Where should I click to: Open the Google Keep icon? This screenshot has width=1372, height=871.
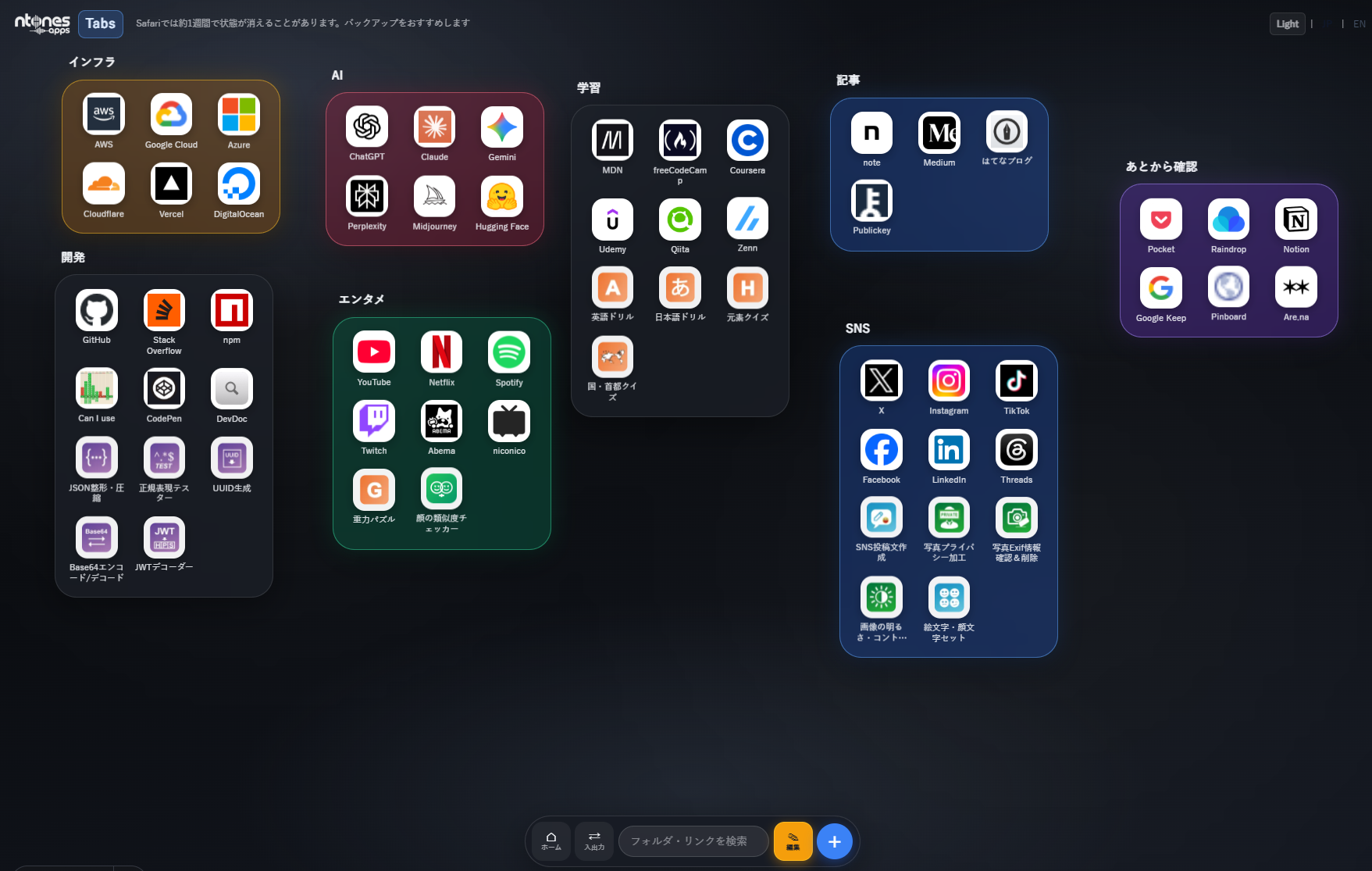click(x=1161, y=288)
